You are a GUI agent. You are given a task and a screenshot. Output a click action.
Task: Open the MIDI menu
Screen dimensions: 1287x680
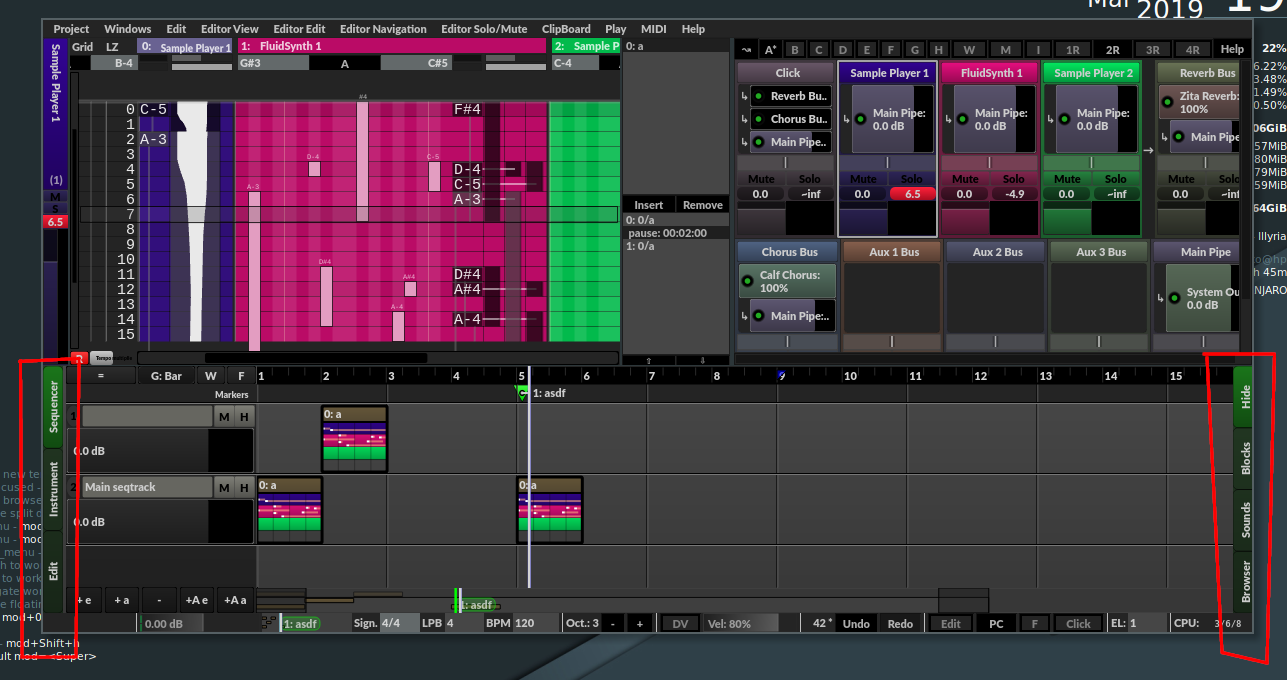pos(654,29)
